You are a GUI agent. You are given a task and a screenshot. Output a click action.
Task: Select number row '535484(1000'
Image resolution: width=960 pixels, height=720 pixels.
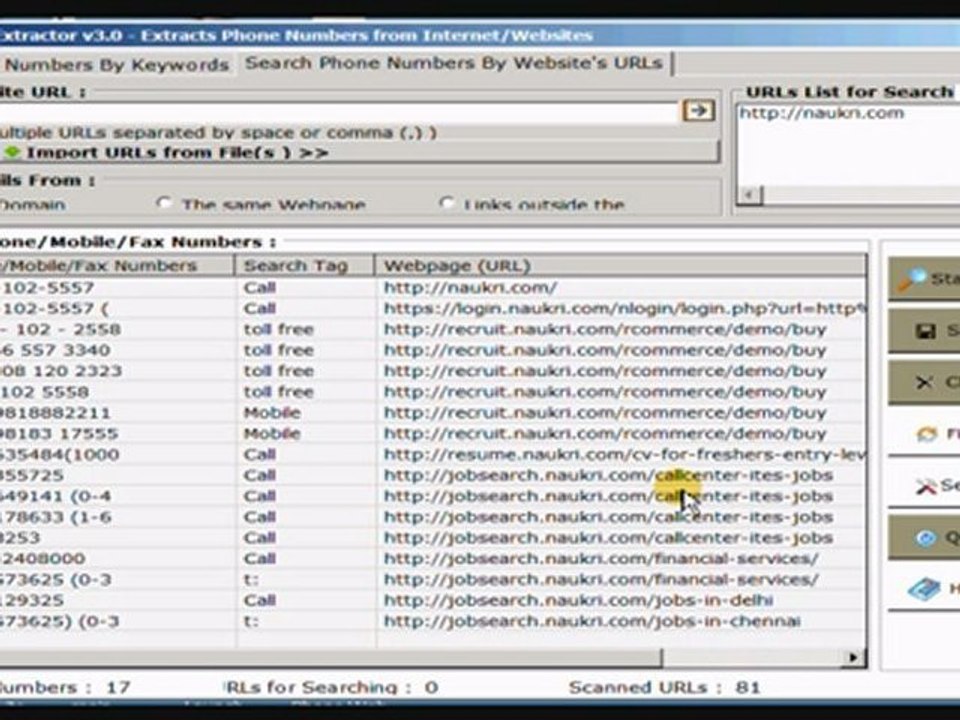[59, 454]
